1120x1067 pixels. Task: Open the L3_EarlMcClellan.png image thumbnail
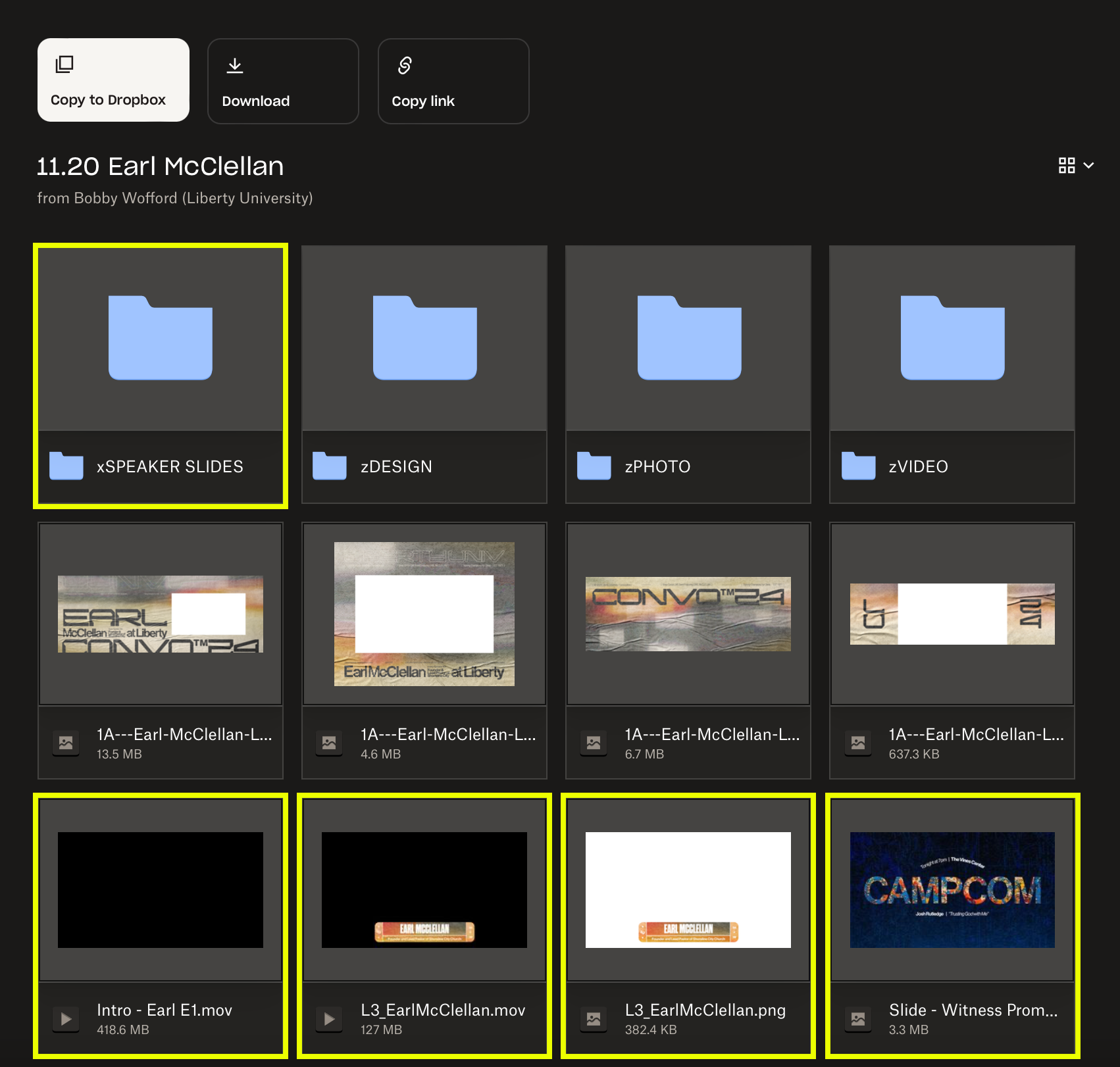pyautogui.click(x=688, y=890)
